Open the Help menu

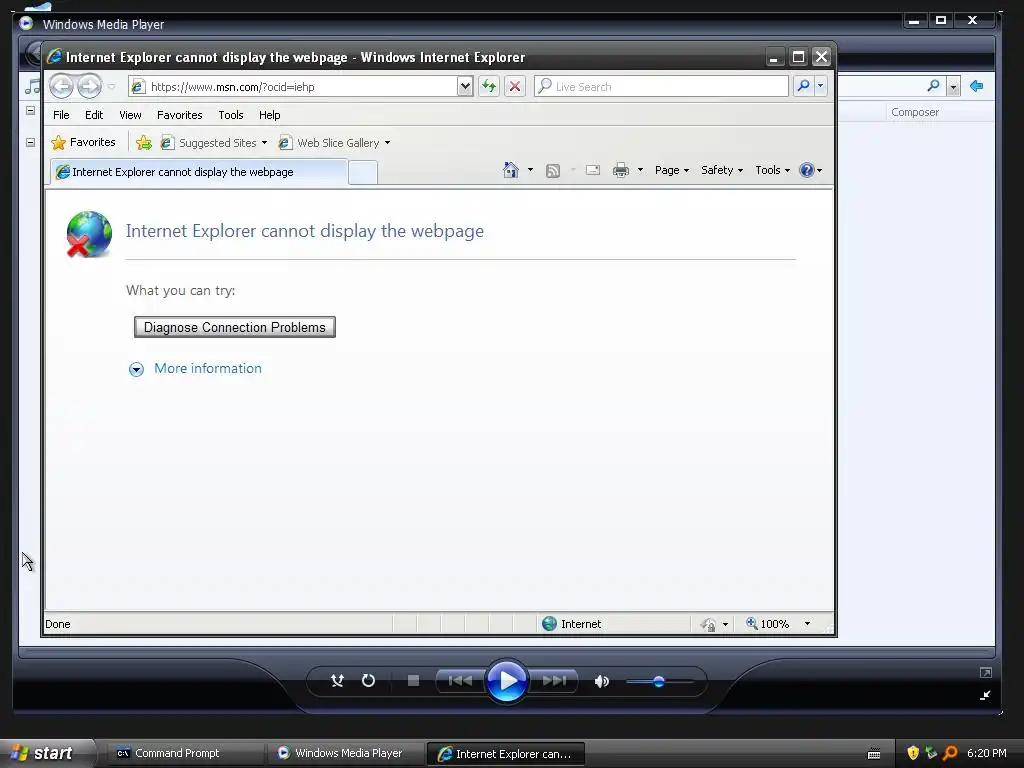[x=269, y=115]
